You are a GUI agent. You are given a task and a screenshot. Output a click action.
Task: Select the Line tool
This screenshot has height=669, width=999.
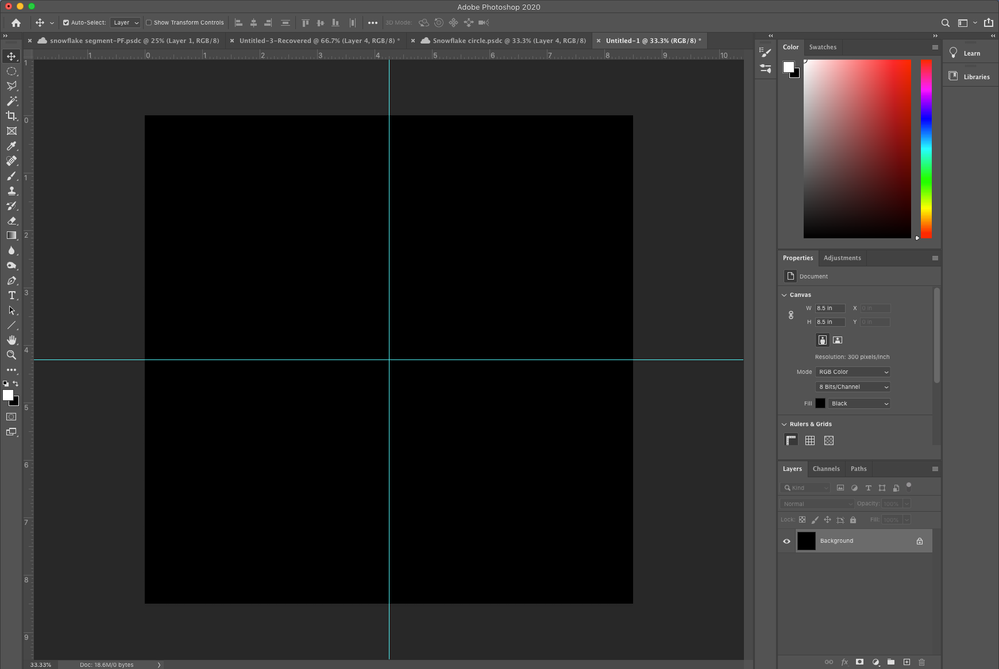pos(11,326)
